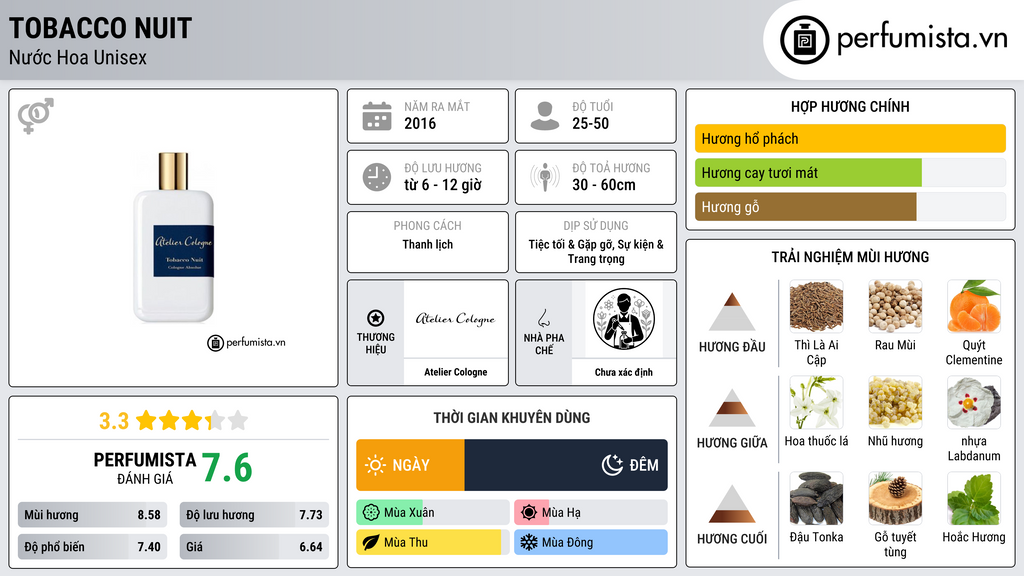The height and width of the screenshot is (576, 1024).
Task: Click the style value Thanh lịch
Action: (428, 244)
